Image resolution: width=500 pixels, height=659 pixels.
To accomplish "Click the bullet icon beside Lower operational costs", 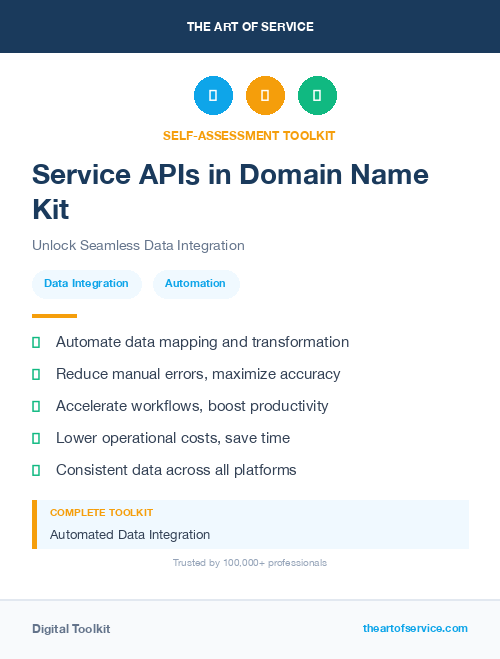I will 36,438.
